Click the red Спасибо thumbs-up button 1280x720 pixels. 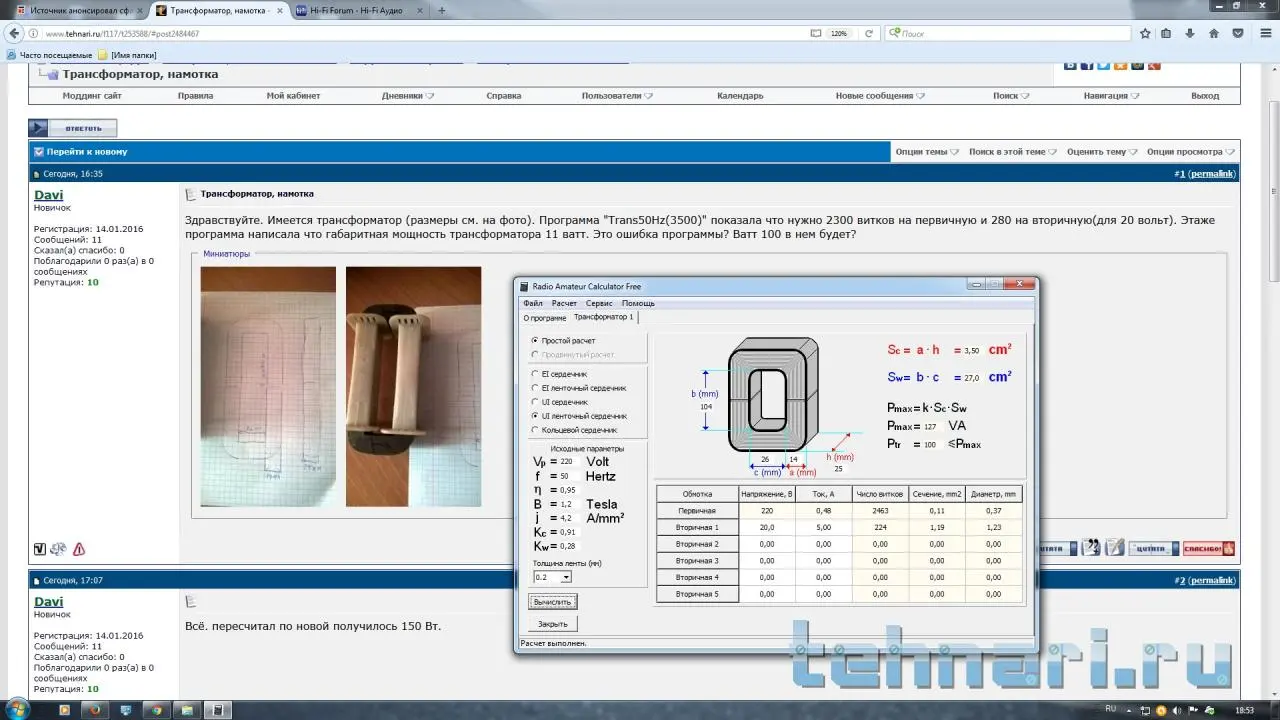(1208, 549)
